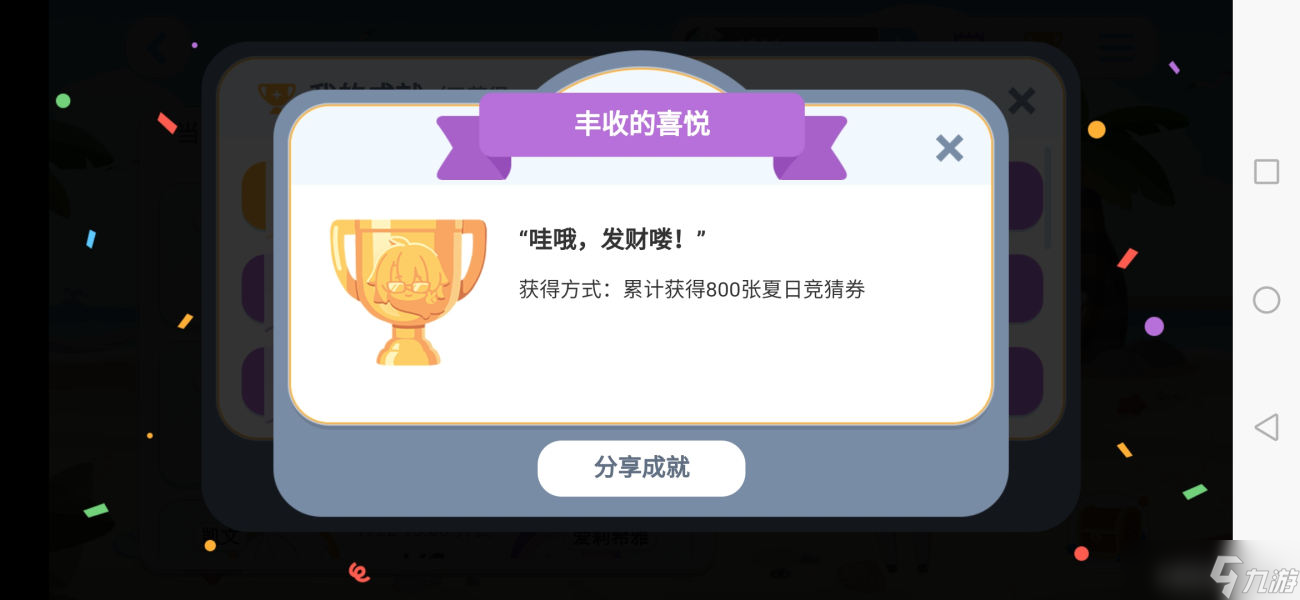Click the purple 丰收的喜悦 ribbon title
The image size is (1300, 600).
(641, 124)
